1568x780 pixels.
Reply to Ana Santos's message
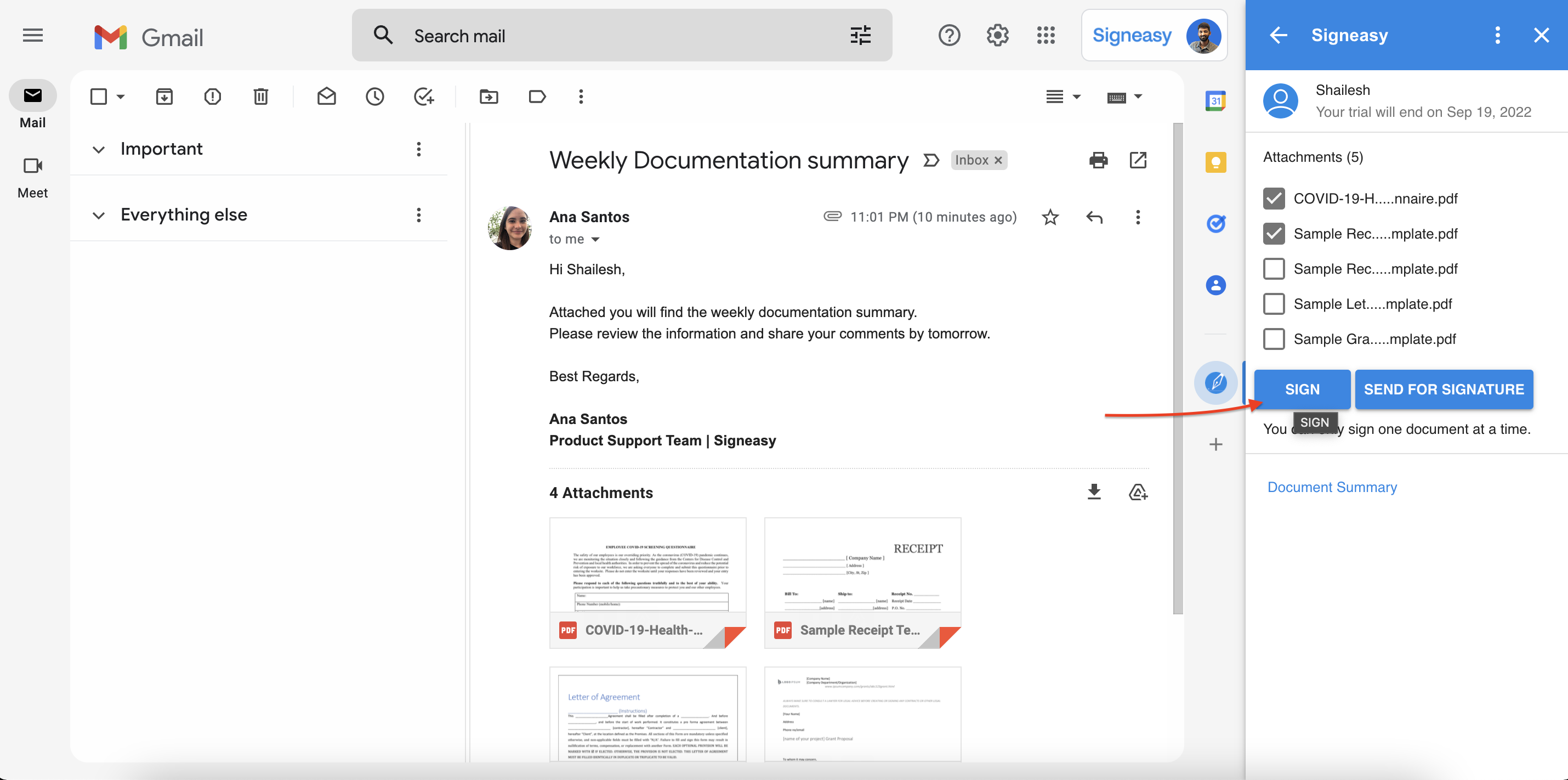pos(1094,217)
